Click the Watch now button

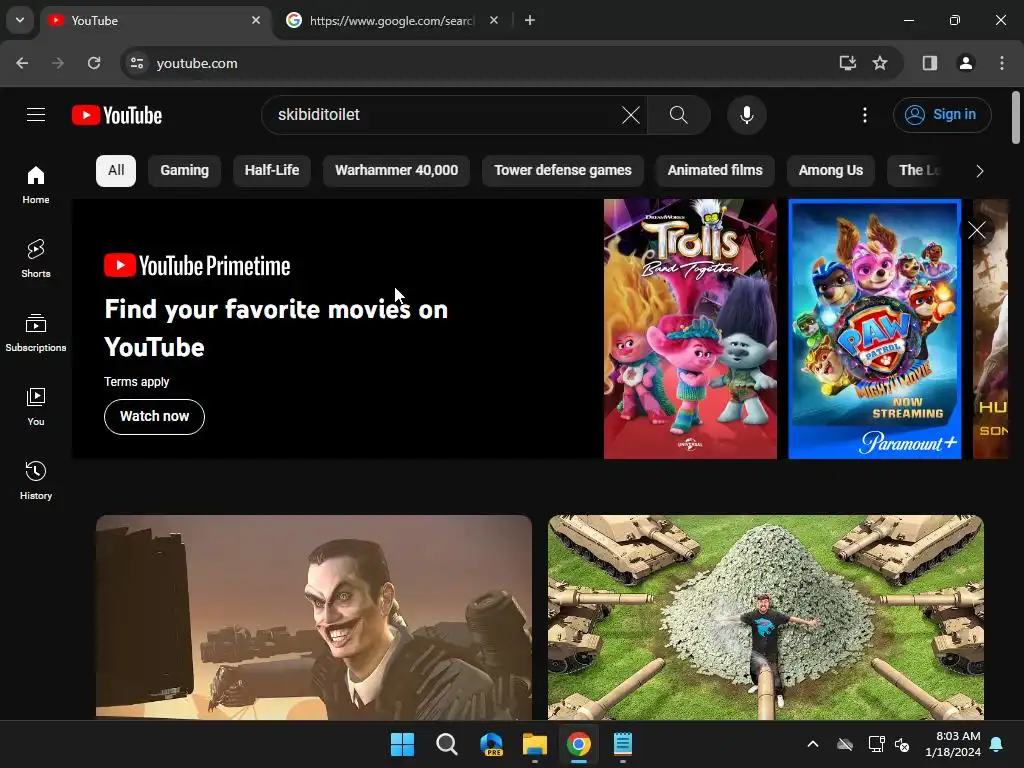154,417
